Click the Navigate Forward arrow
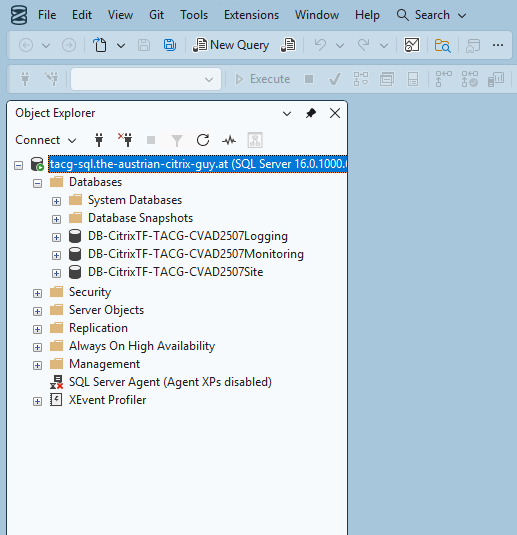Viewport: 517px width, 535px height. [69, 45]
